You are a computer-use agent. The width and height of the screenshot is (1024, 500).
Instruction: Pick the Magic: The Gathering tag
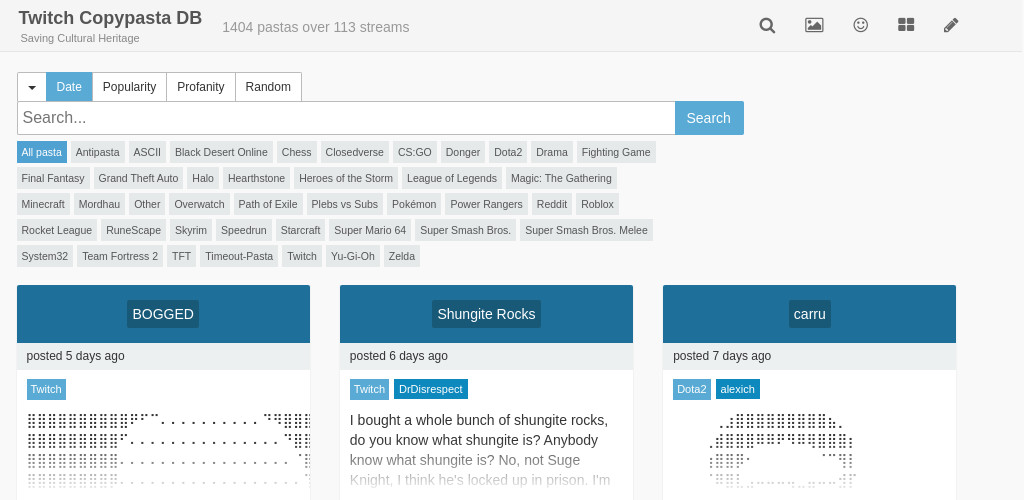tap(561, 178)
